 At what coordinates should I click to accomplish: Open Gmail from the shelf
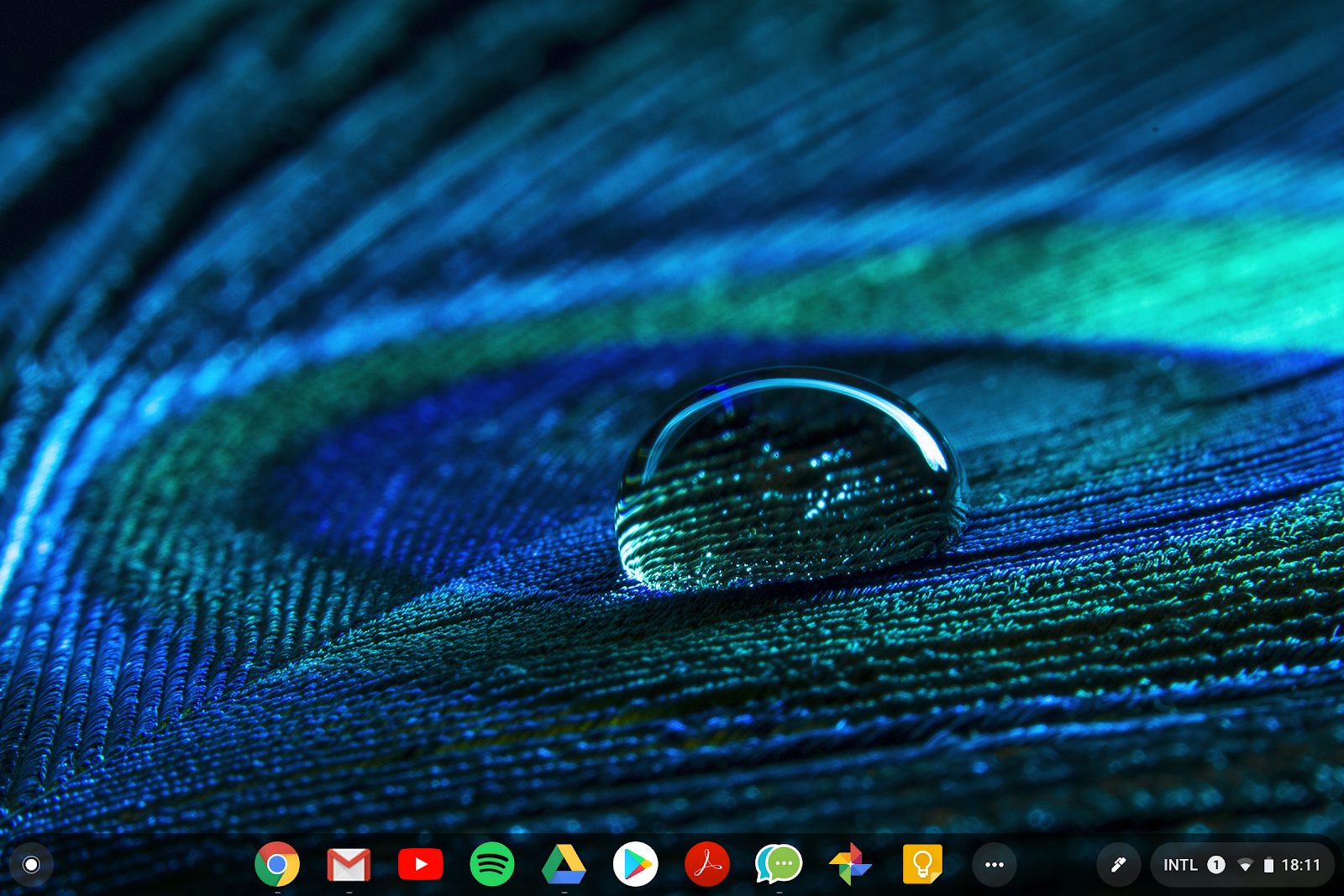point(349,864)
